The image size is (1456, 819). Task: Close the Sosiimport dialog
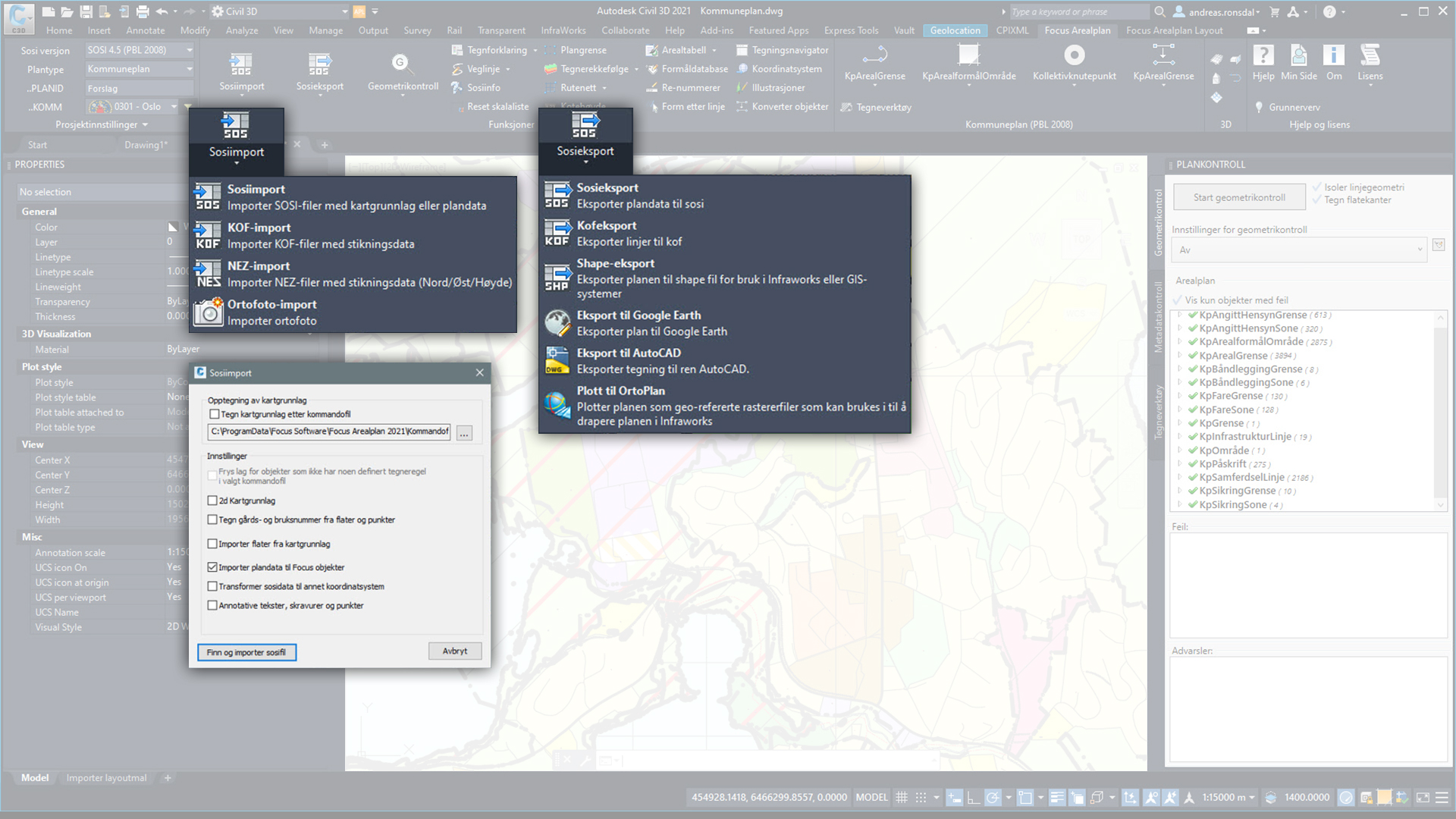tap(479, 372)
